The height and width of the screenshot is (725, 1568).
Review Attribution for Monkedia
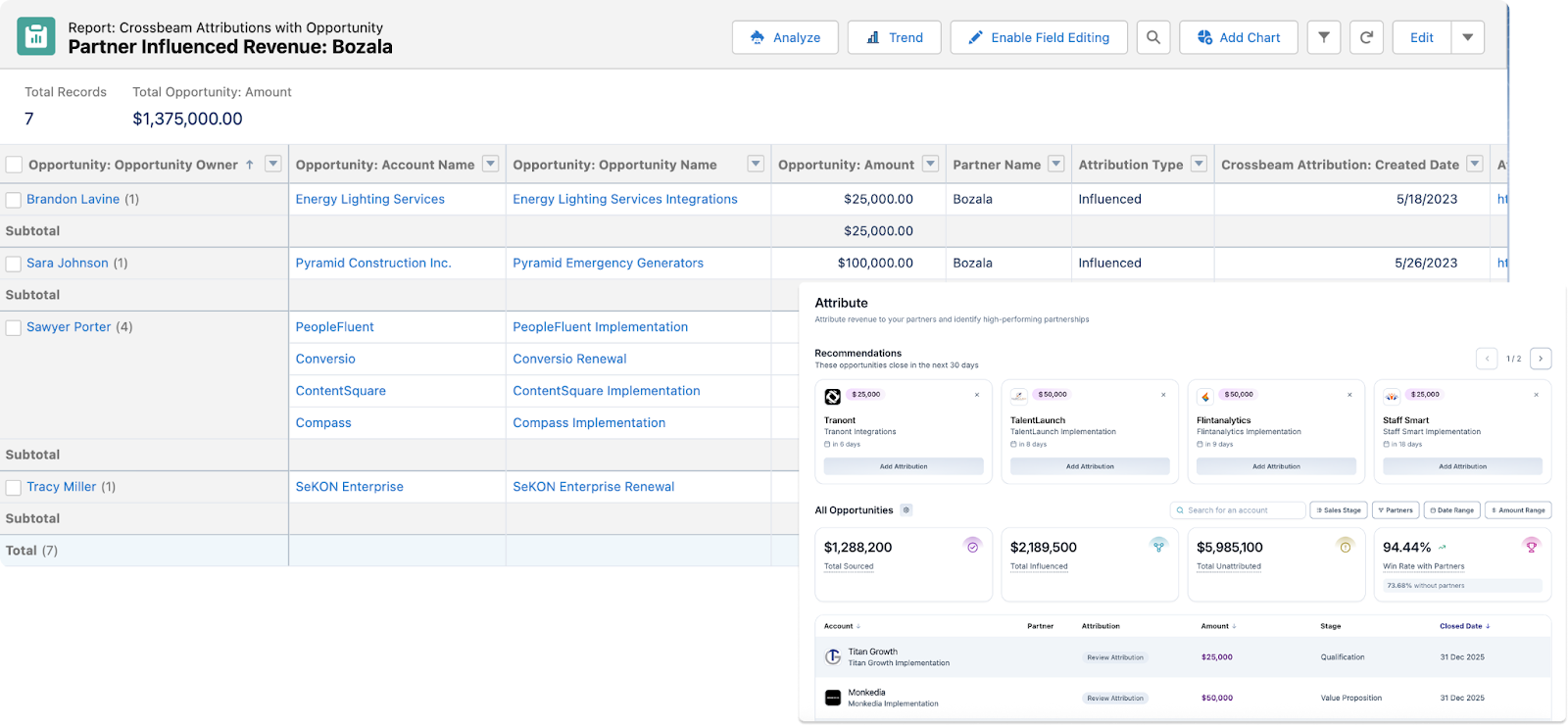tap(1115, 699)
